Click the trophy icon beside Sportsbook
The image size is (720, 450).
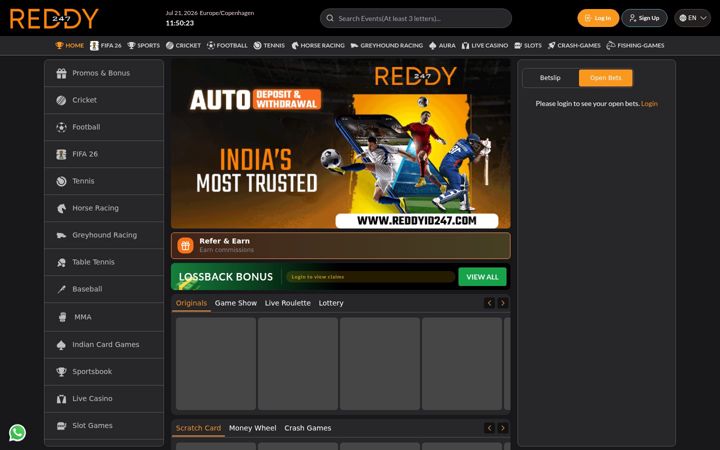click(61, 371)
